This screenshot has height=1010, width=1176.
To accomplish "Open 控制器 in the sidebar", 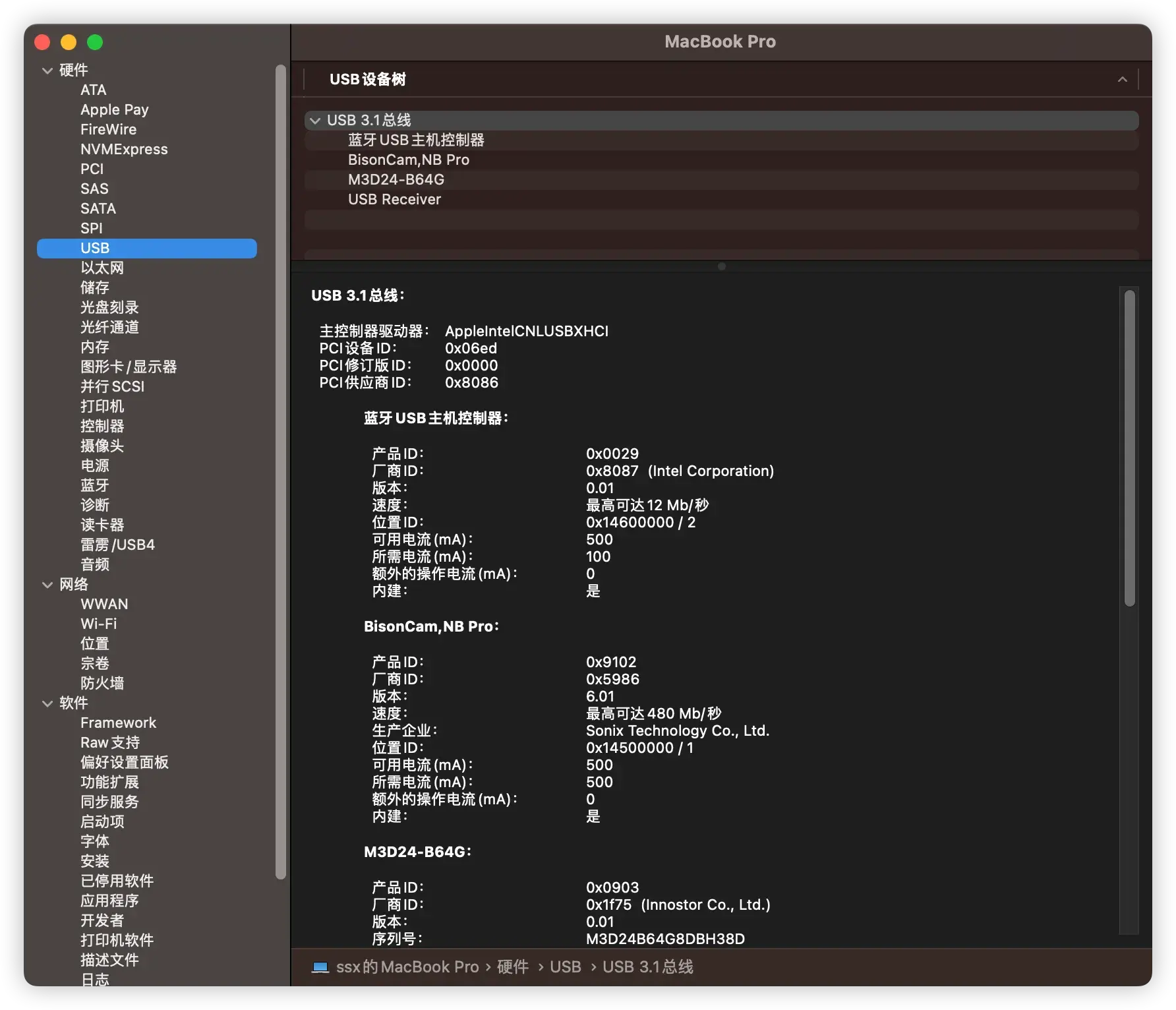I will [102, 426].
